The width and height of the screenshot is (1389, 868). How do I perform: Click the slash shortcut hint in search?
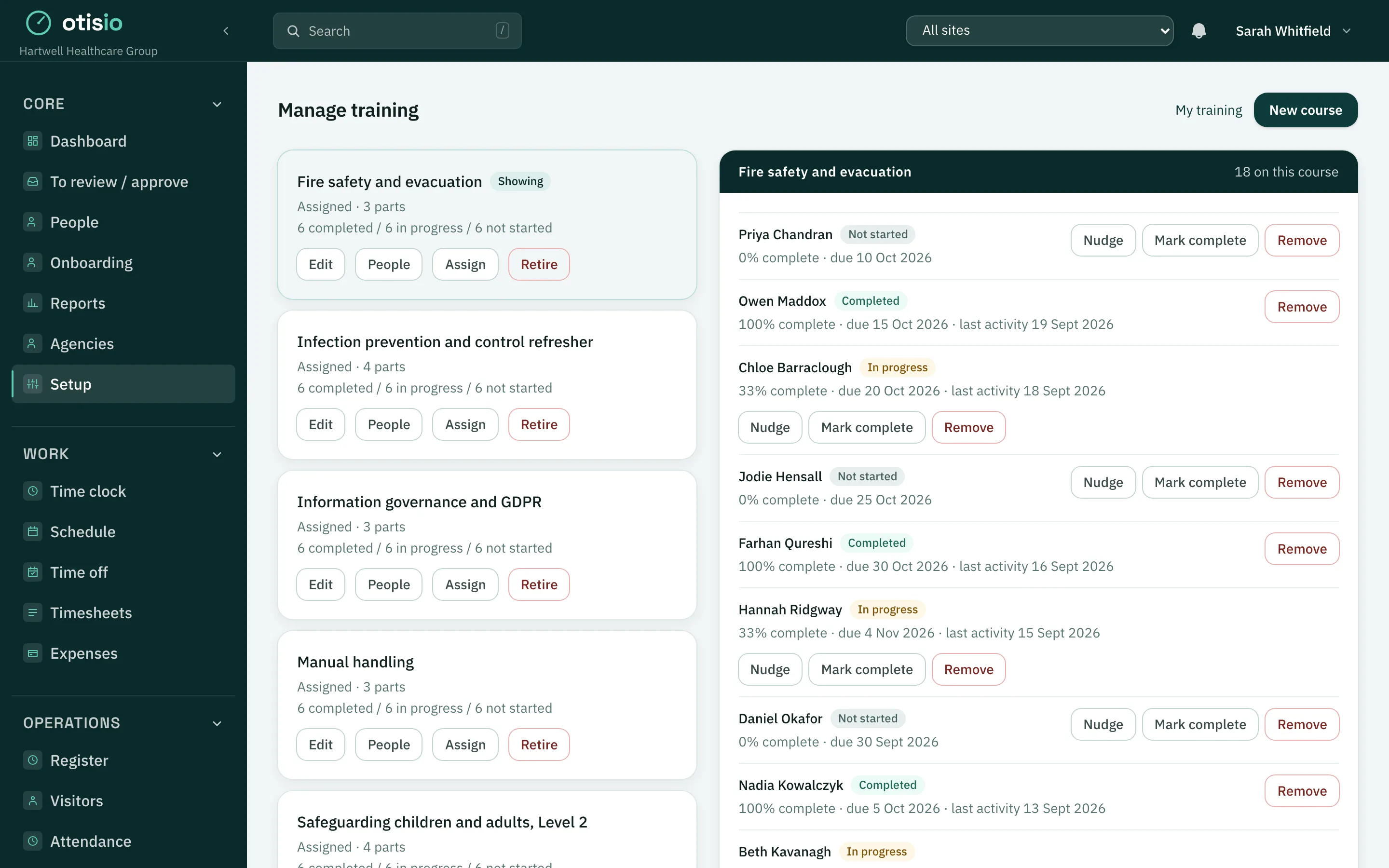502,30
